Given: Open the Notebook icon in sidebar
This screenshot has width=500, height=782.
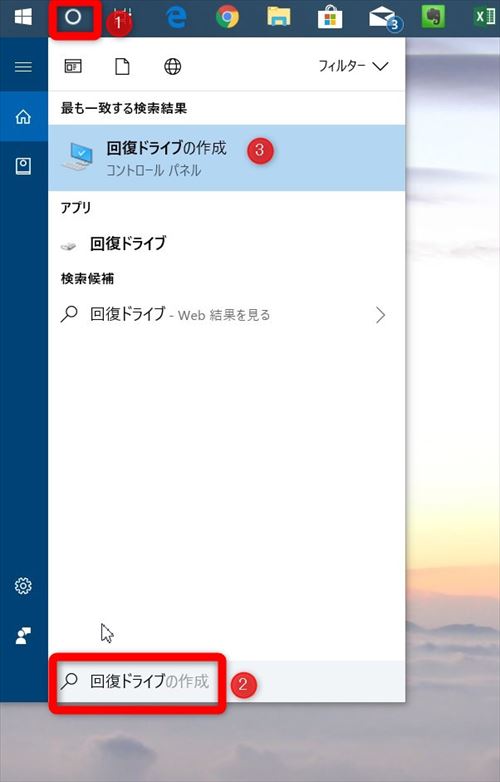Looking at the screenshot, I should click(23, 166).
